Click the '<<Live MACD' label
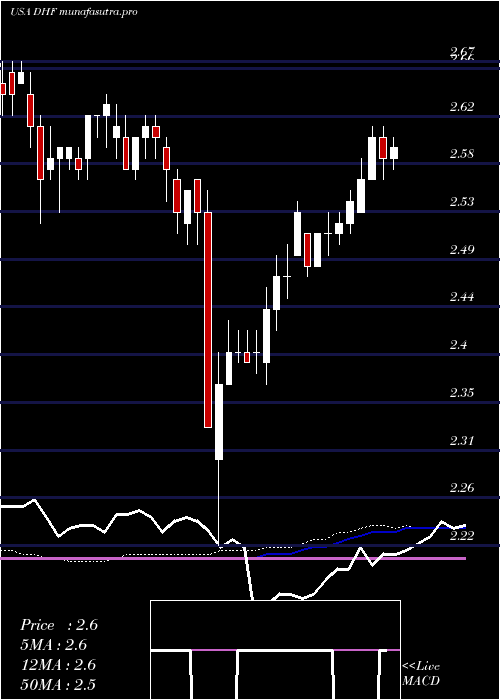 pos(421,674)
